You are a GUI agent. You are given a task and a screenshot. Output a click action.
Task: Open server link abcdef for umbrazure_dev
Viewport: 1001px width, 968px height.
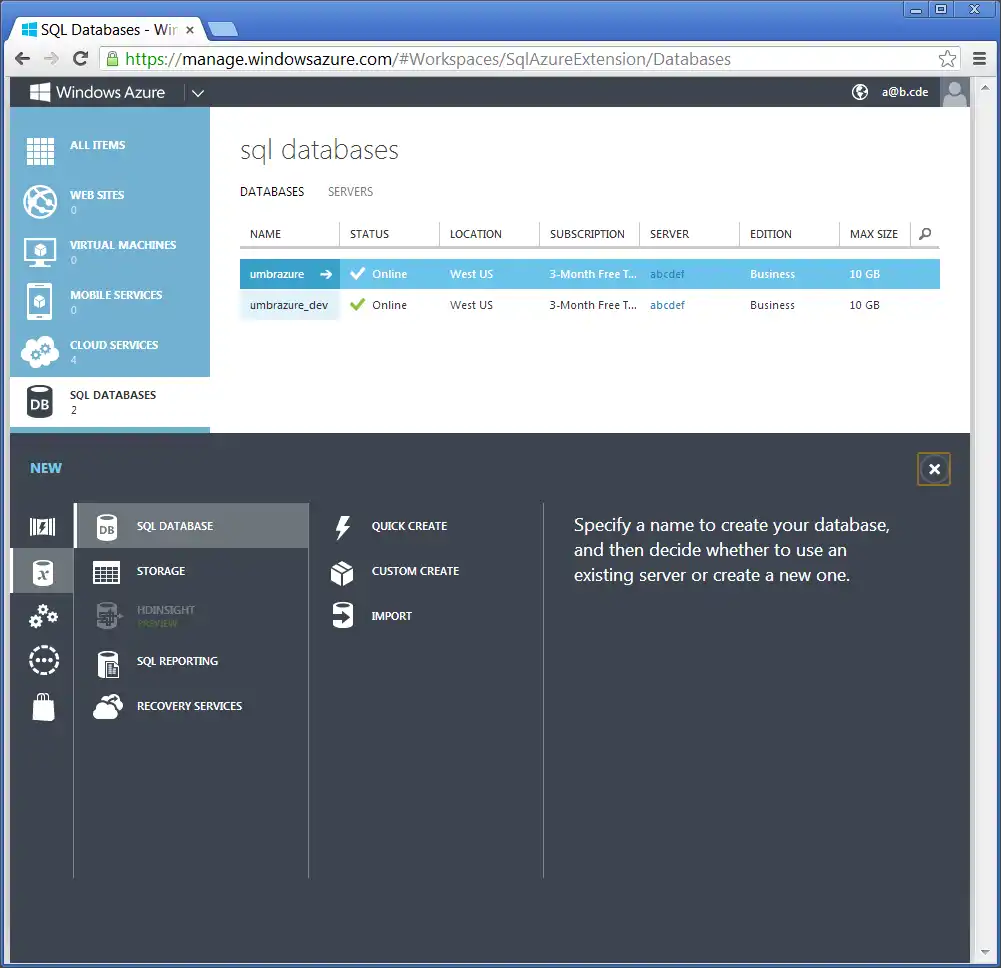point(667,305)
